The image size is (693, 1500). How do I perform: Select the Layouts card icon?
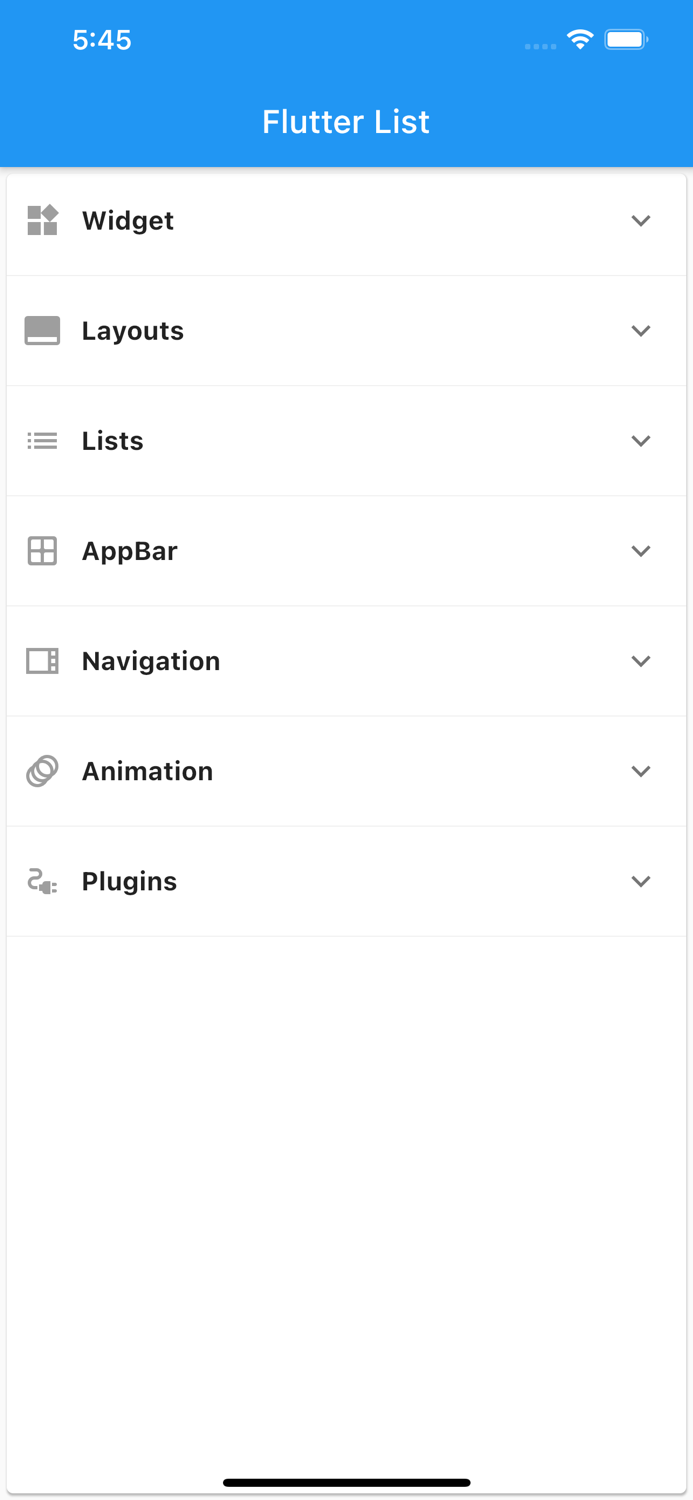[42, 331]
